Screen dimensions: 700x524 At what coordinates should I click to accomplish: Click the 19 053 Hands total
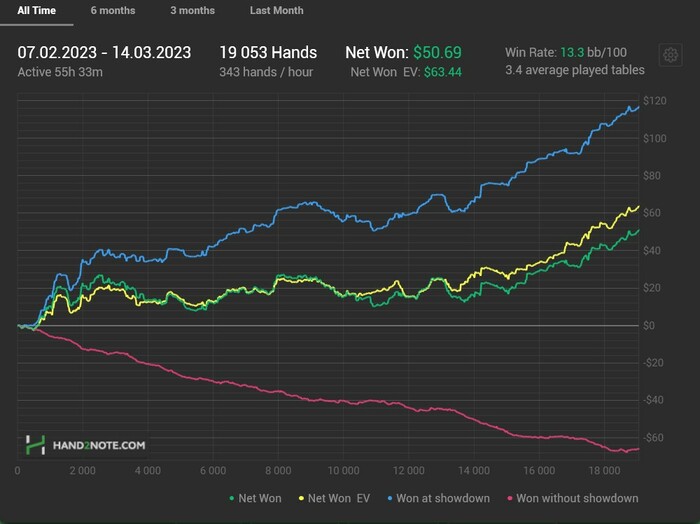coord(268,53)
